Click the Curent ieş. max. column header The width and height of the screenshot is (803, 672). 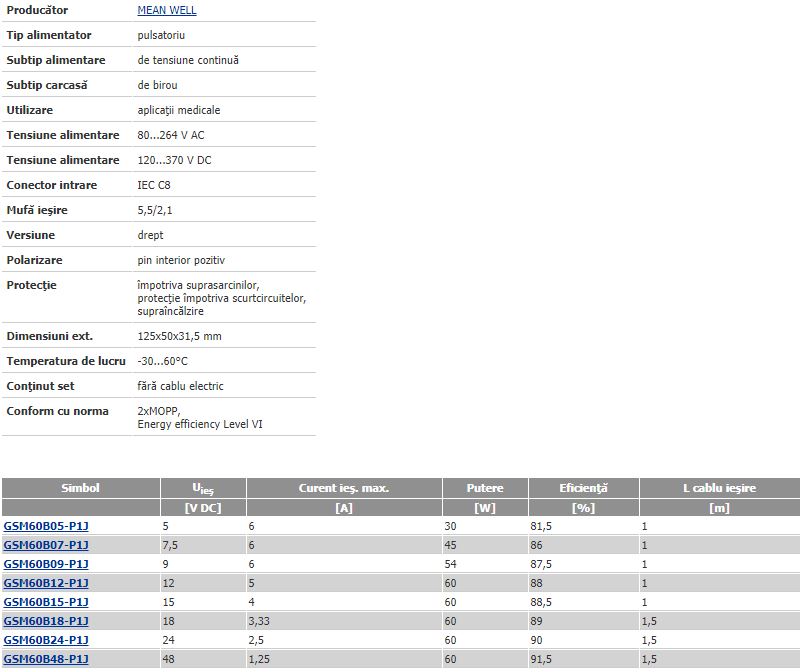(x=343, y=488)
